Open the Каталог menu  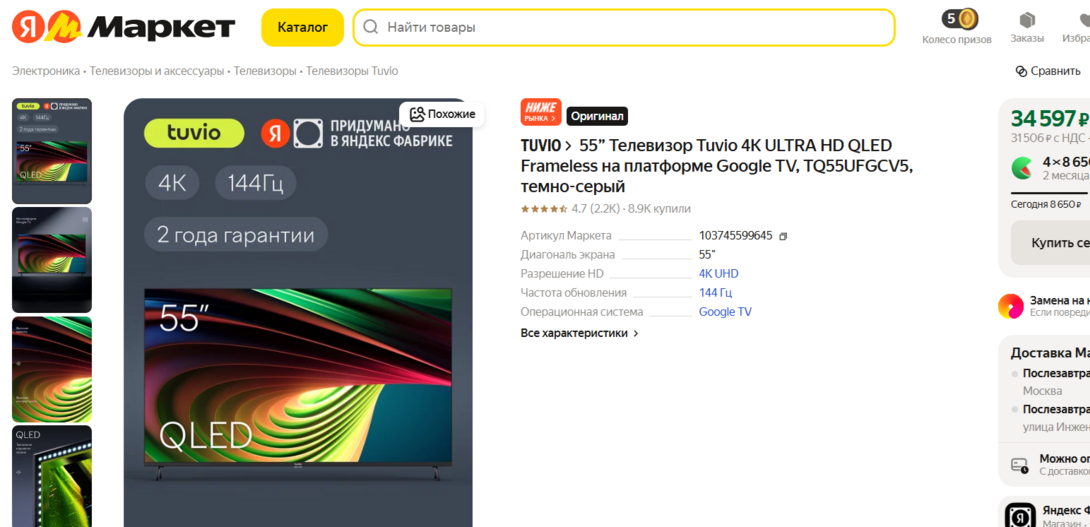(302, 27)
